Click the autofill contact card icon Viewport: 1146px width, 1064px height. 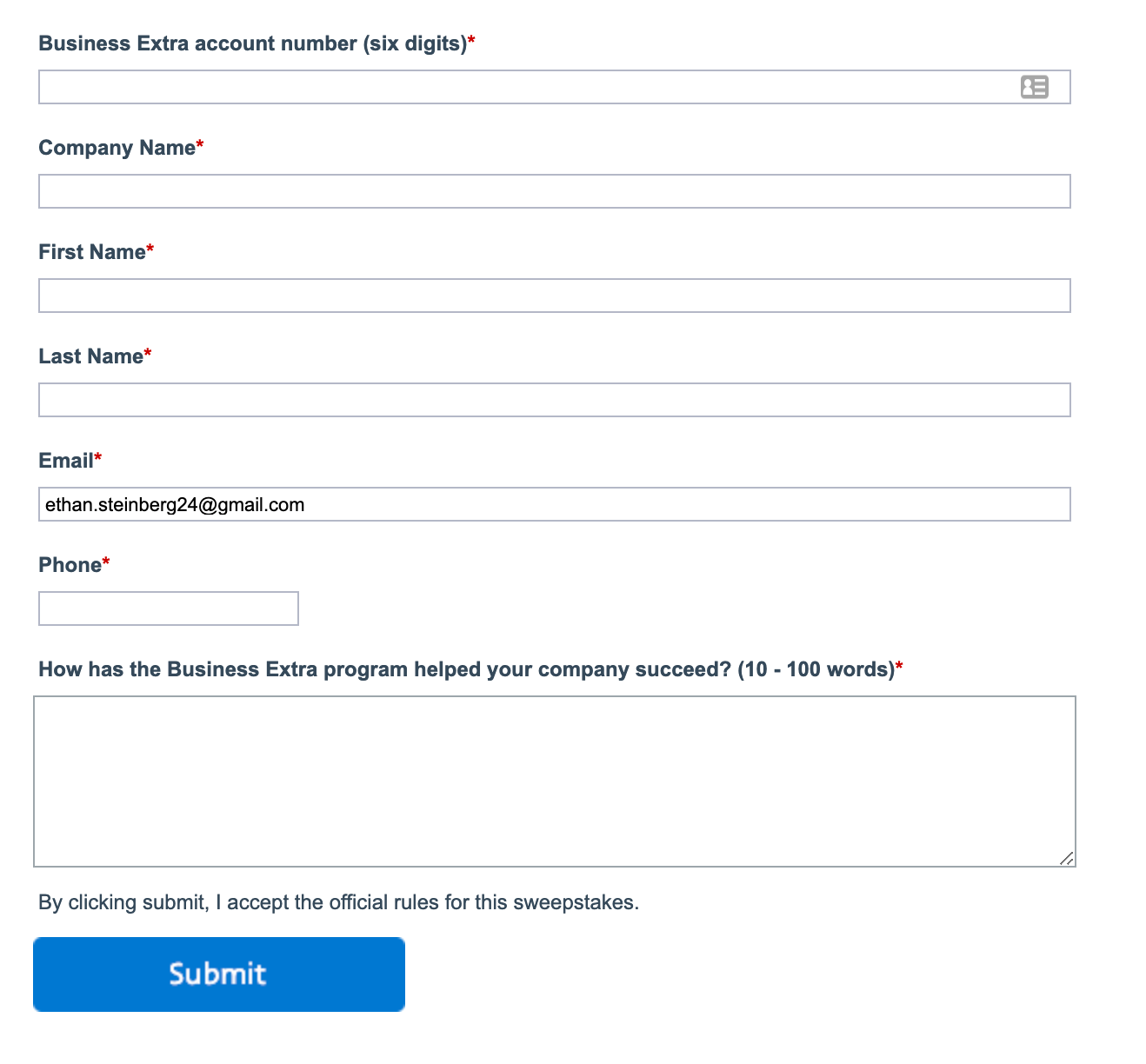(1034, 87)
